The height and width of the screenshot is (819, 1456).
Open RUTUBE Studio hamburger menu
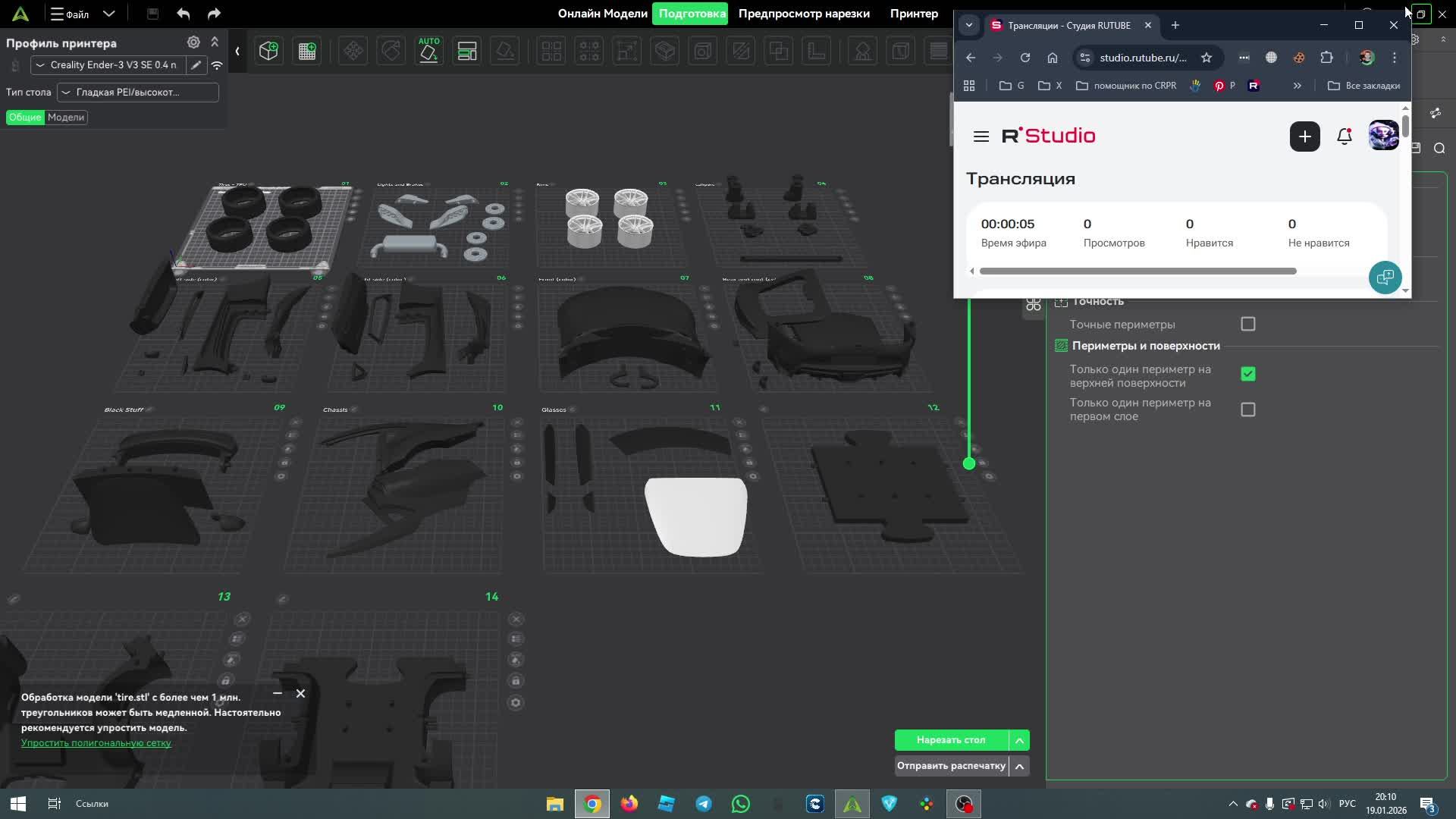tap(981, 136)
